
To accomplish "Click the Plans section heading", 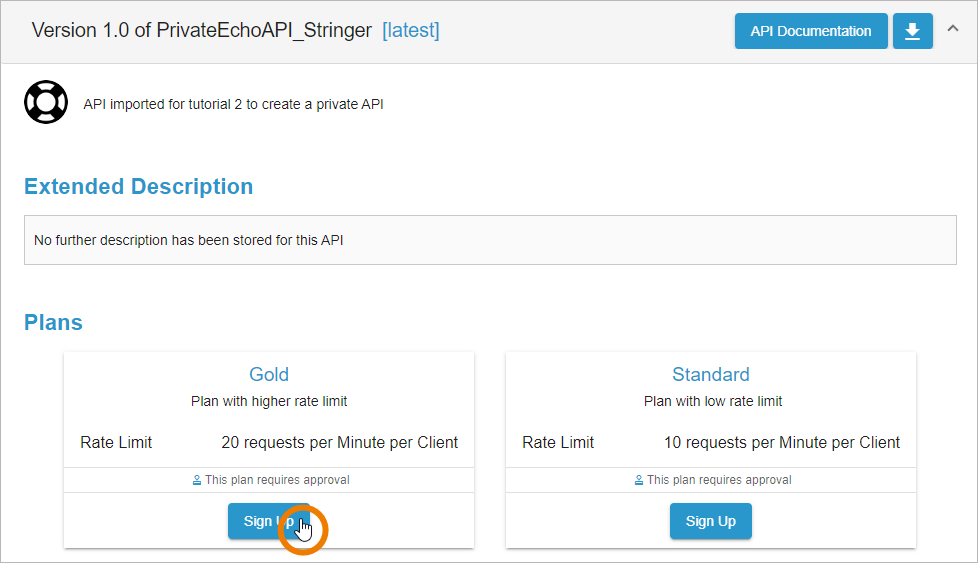I will (53, 323).
